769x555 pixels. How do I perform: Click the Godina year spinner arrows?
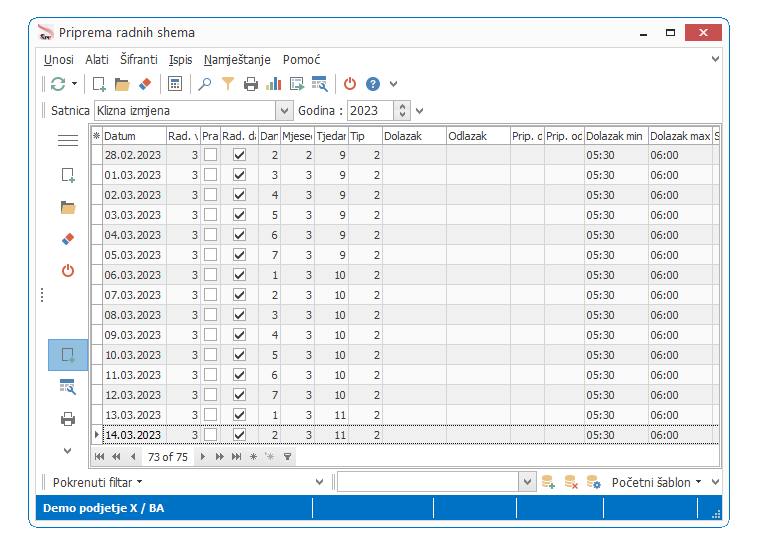coord(402,111)
